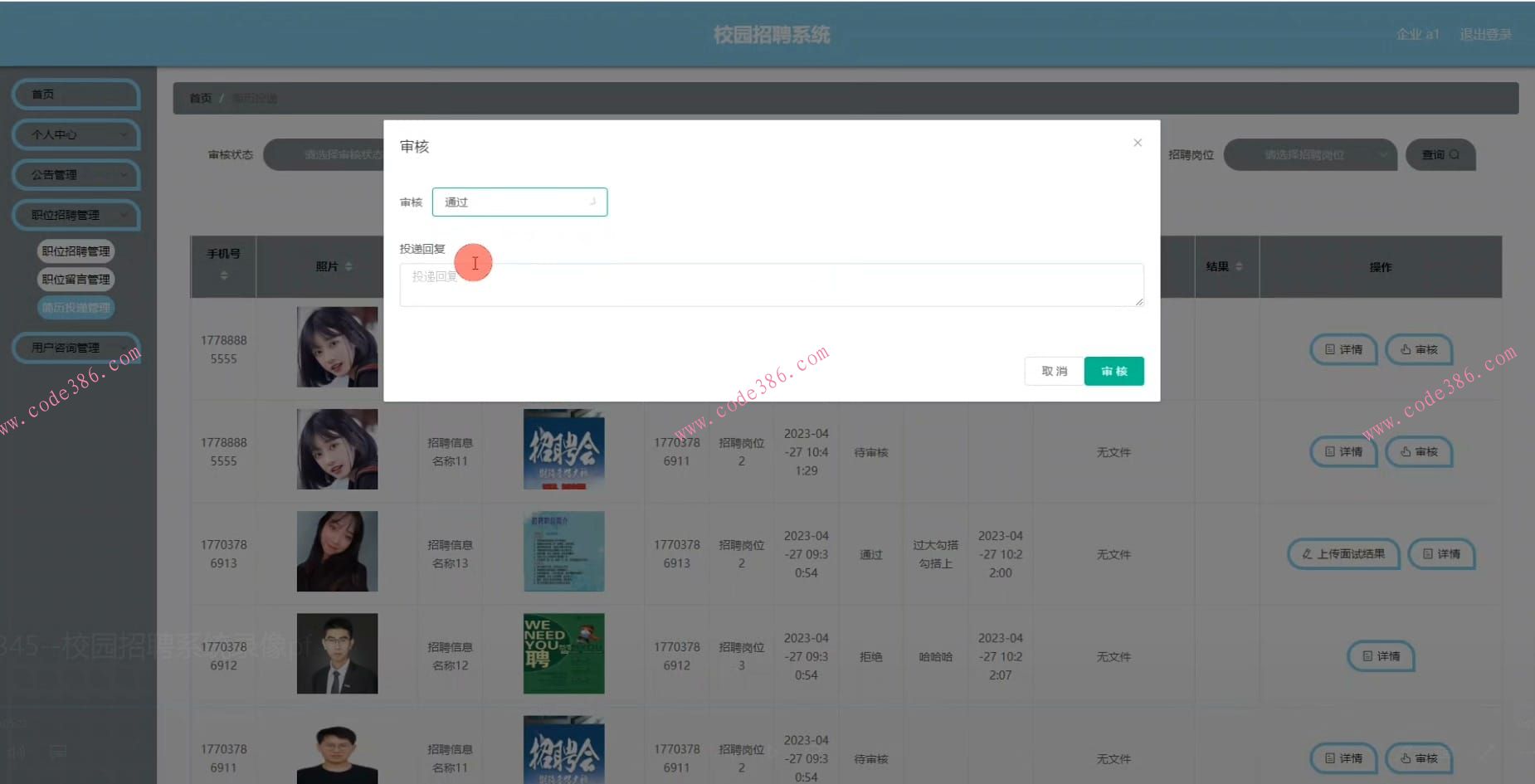Open 详情 for the 17703786913 row
The height and width of the screenshot is (784, 1535).
pyautogui.click(x=1442, y=554)
